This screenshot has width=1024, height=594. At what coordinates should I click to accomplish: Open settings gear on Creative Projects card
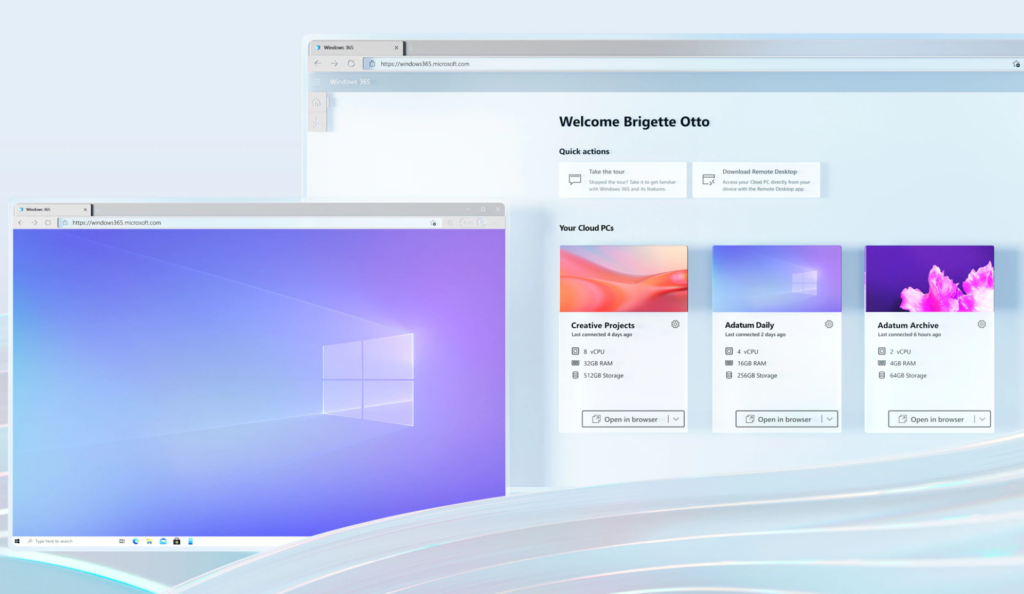click(x=675, y=324)
